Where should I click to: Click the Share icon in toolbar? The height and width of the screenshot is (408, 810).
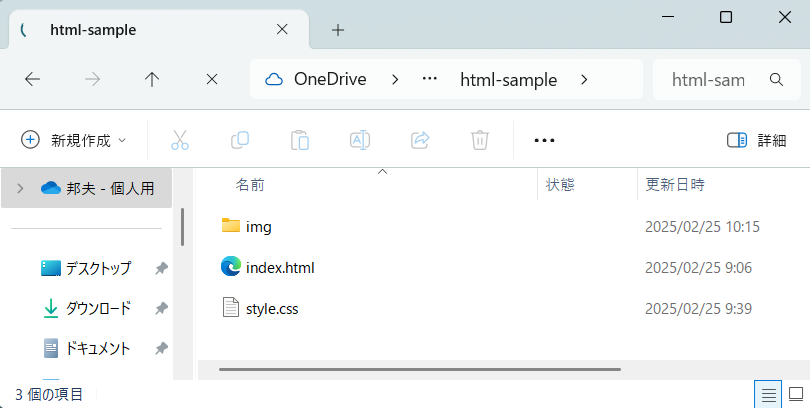[x=420, y=140]
